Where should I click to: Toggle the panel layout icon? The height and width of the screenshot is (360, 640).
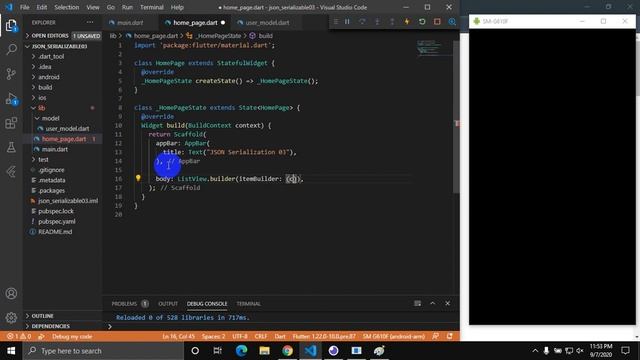pos(418,303)
